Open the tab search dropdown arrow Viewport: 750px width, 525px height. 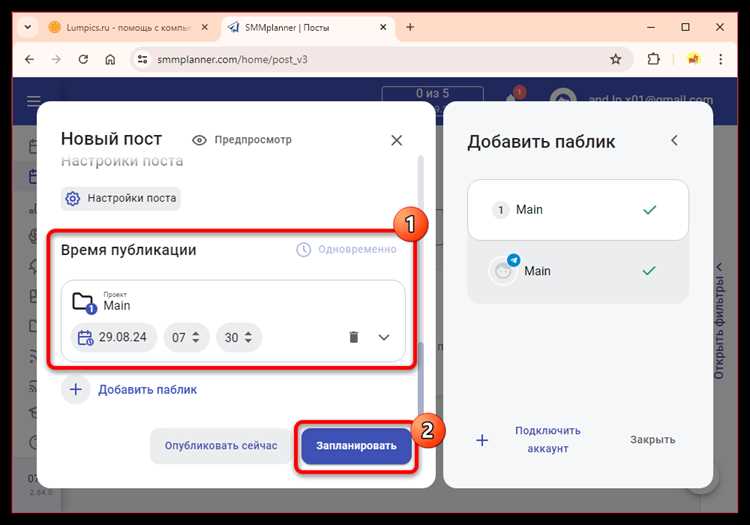click(28, 27)
